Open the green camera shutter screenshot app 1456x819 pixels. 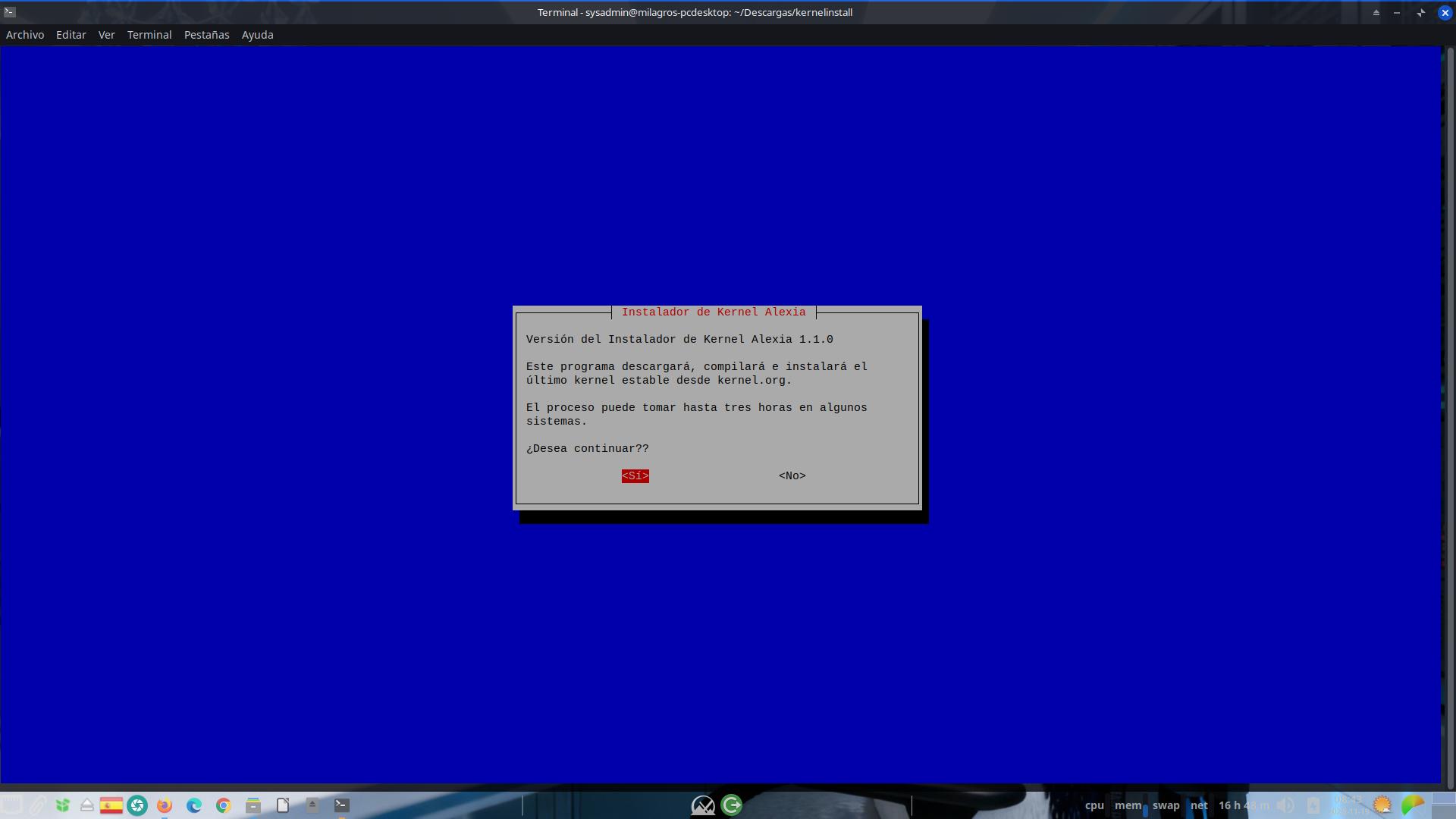click(x=137, y=805)
